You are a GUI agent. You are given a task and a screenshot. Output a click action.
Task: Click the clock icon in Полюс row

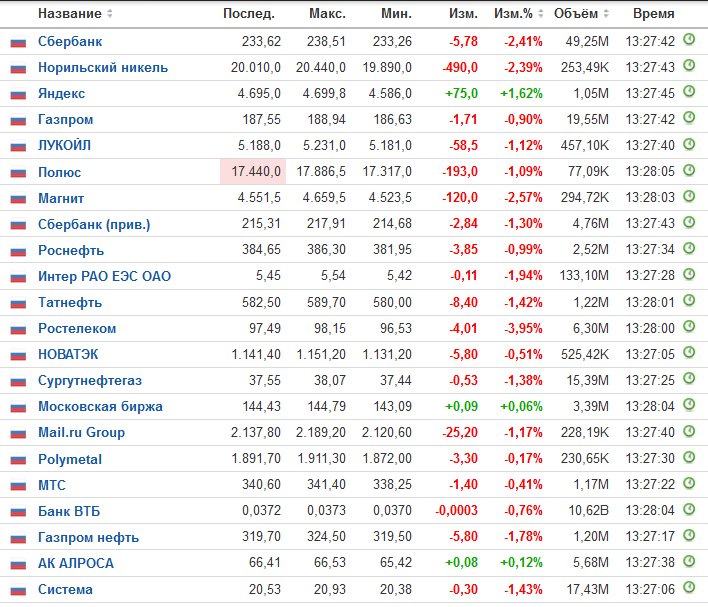[x=689, y=170]
